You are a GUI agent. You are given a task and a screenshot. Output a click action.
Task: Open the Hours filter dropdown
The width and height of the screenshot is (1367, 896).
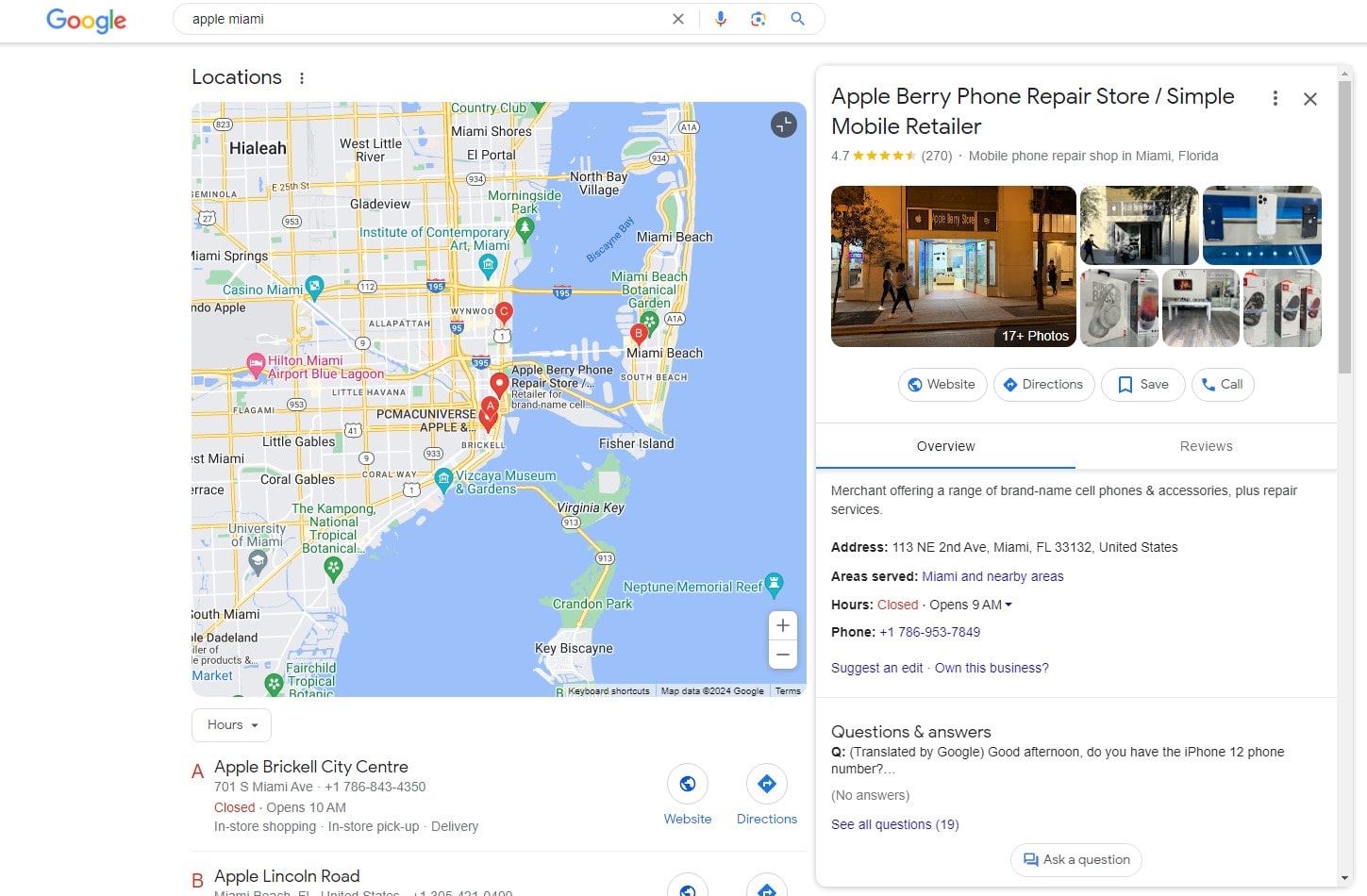pos(232,724)
